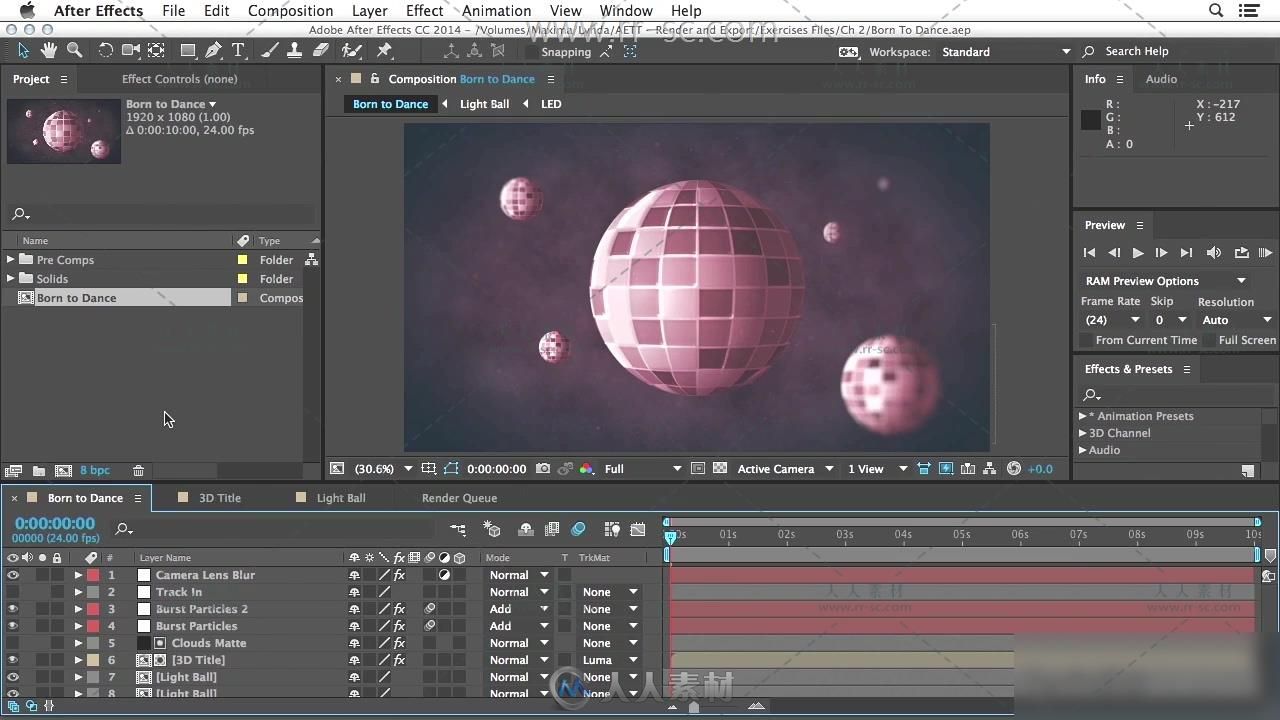1280x720 pixels.
Task: Enable Motion Blur switch in timeline header
Action: [x=578, y=529]
